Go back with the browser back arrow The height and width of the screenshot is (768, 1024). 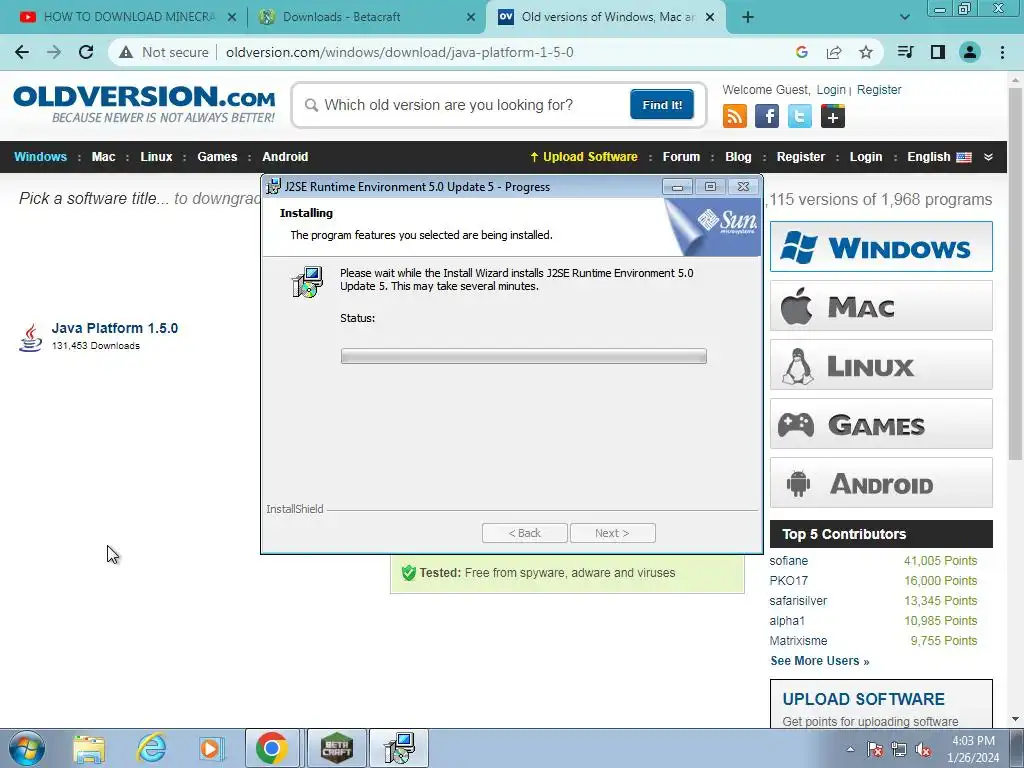[22, 52]
